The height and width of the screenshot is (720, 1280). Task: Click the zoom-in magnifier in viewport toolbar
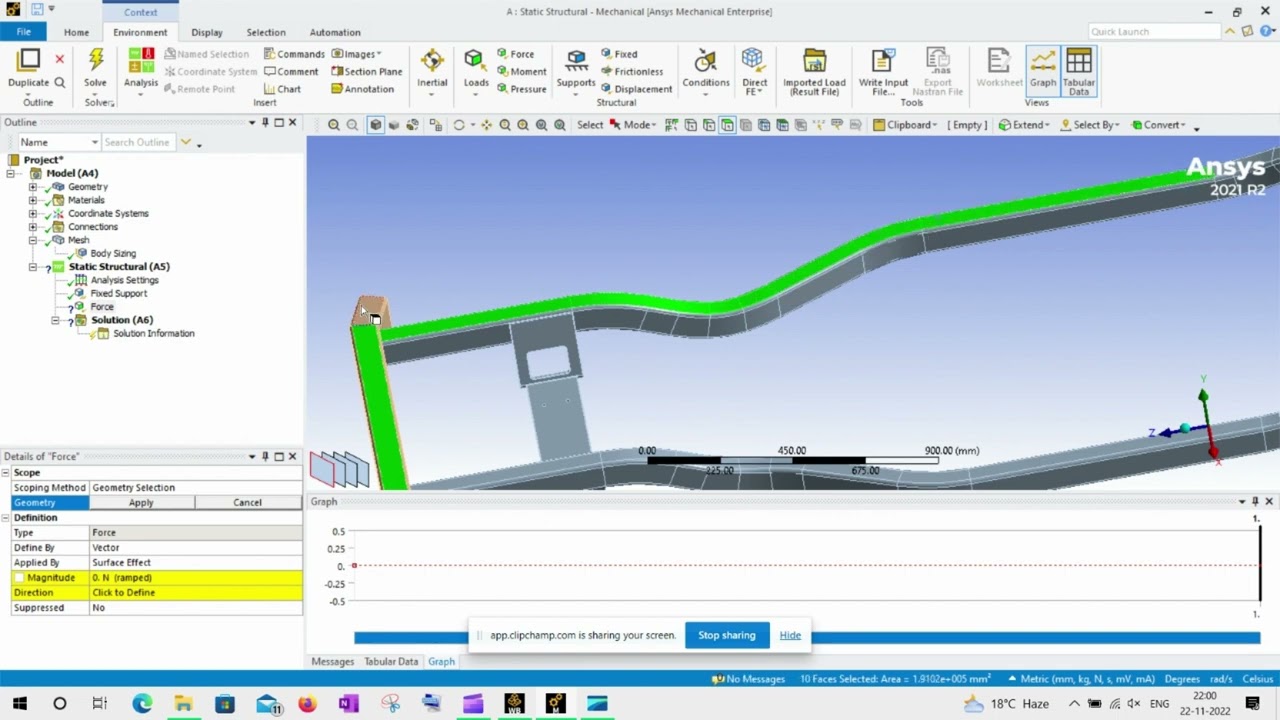click(x=334, y=125)
